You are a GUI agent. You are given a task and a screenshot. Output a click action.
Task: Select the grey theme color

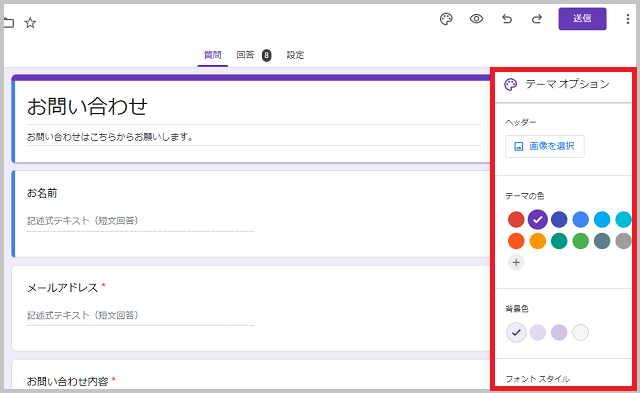point(623,241)
